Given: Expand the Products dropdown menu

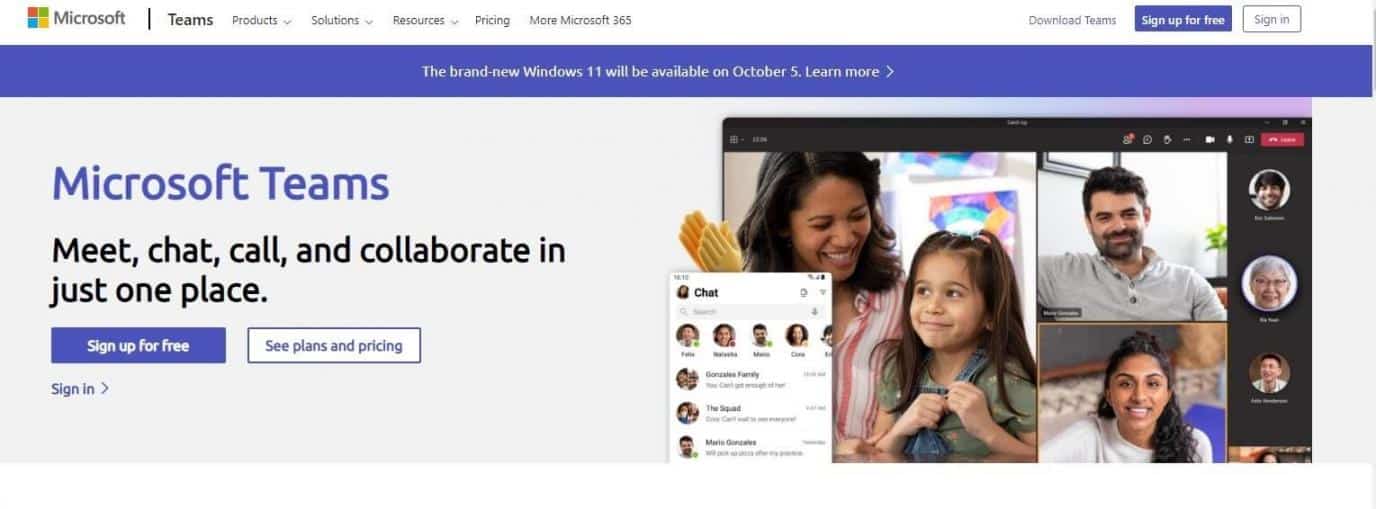Looking at the screenshot, I should coord(262,20).
